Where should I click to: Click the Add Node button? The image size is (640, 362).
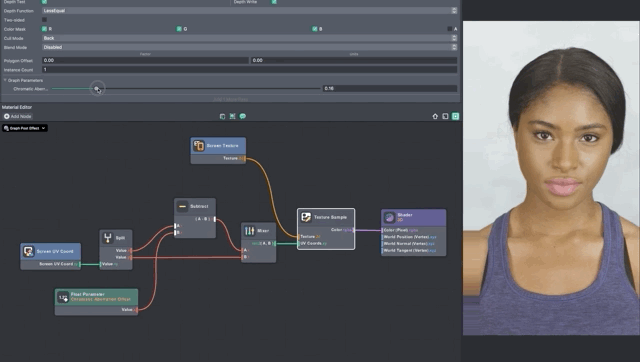(18, 116)
